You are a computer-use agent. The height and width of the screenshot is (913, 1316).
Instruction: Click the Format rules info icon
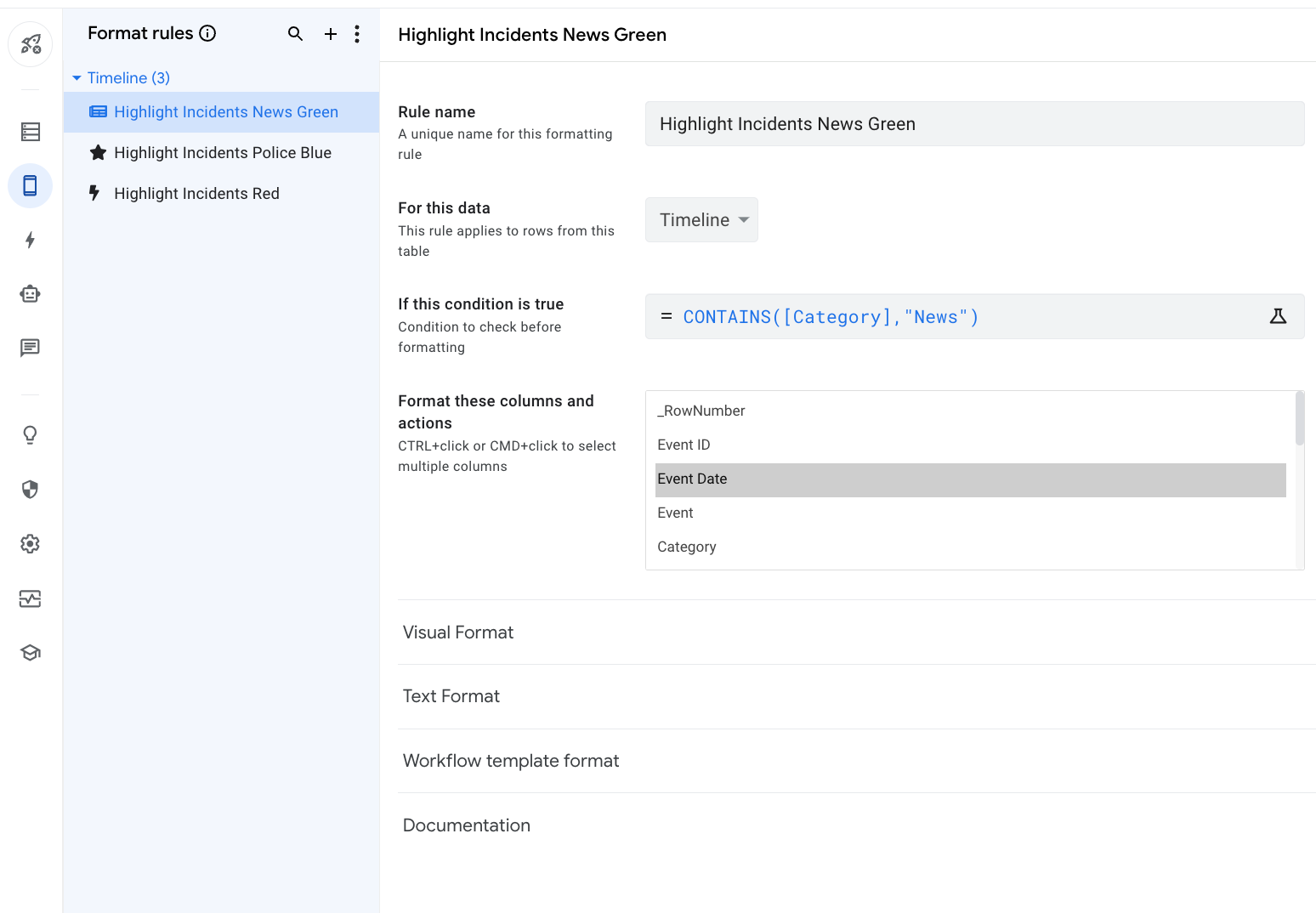pos(207,33)
